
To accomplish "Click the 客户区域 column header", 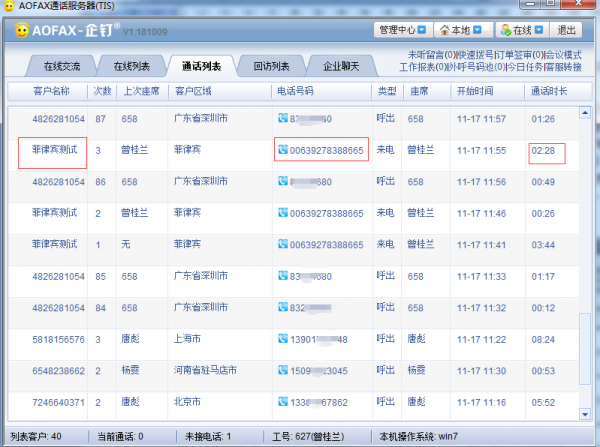I will (193, 91).
